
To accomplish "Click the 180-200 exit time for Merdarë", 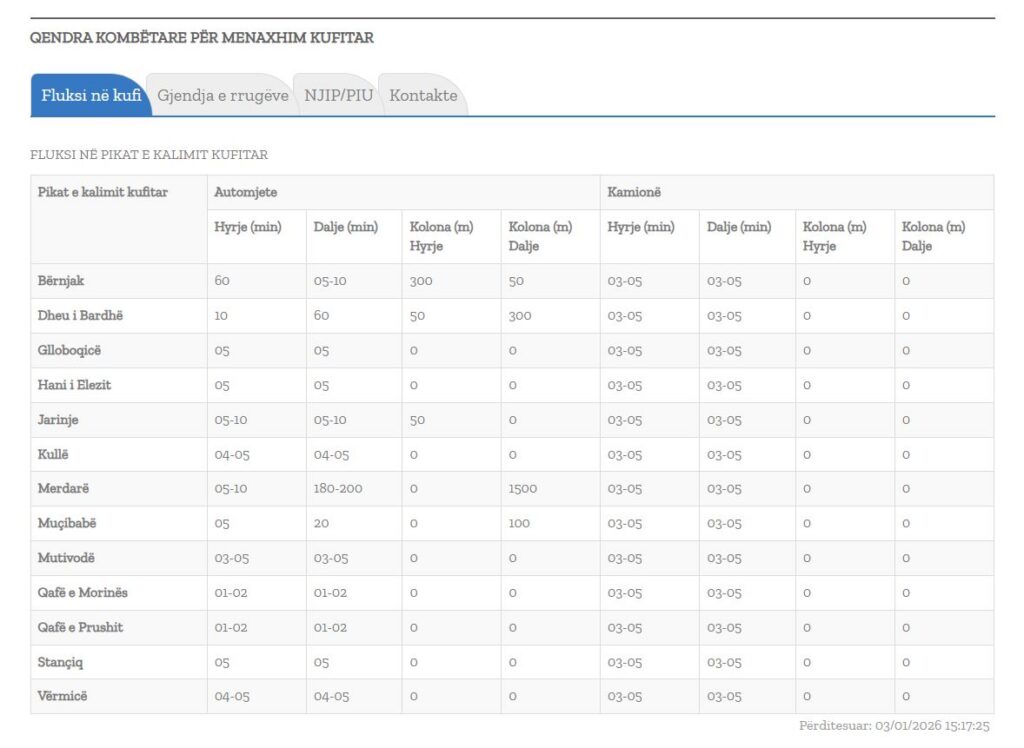I will click(x=339, y=489).
